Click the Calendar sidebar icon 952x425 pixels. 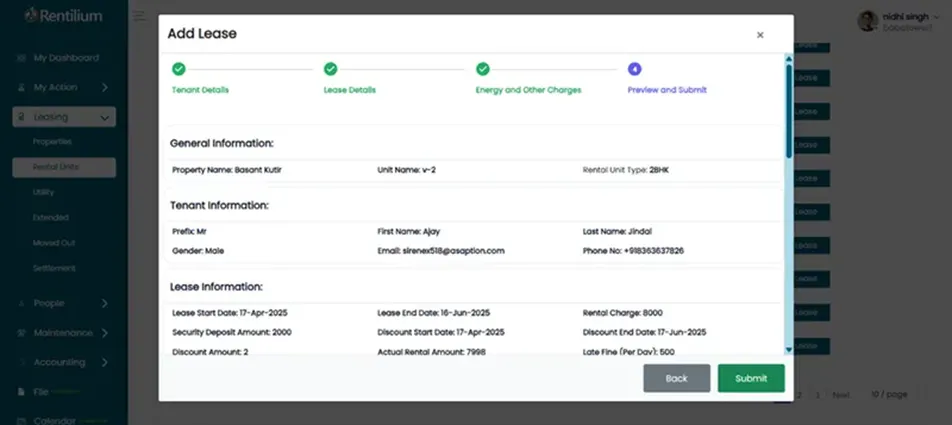(x=21, y=420)
